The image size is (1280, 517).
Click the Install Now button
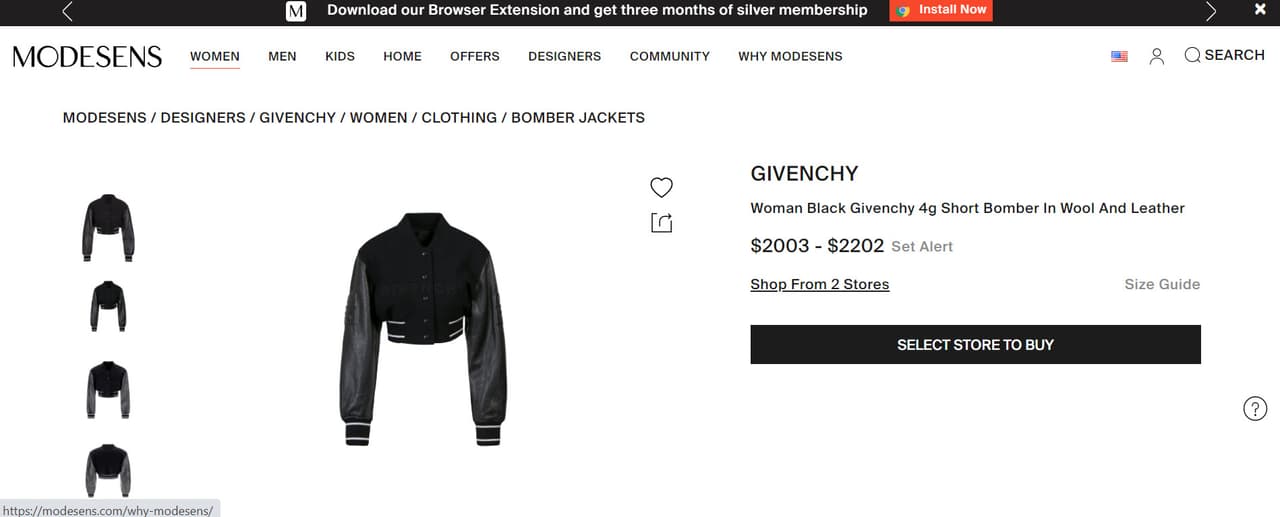pos(941,10)
